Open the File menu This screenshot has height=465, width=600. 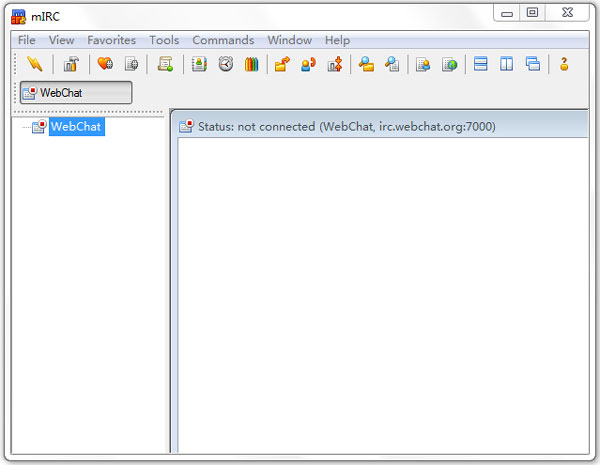point(27,40)
